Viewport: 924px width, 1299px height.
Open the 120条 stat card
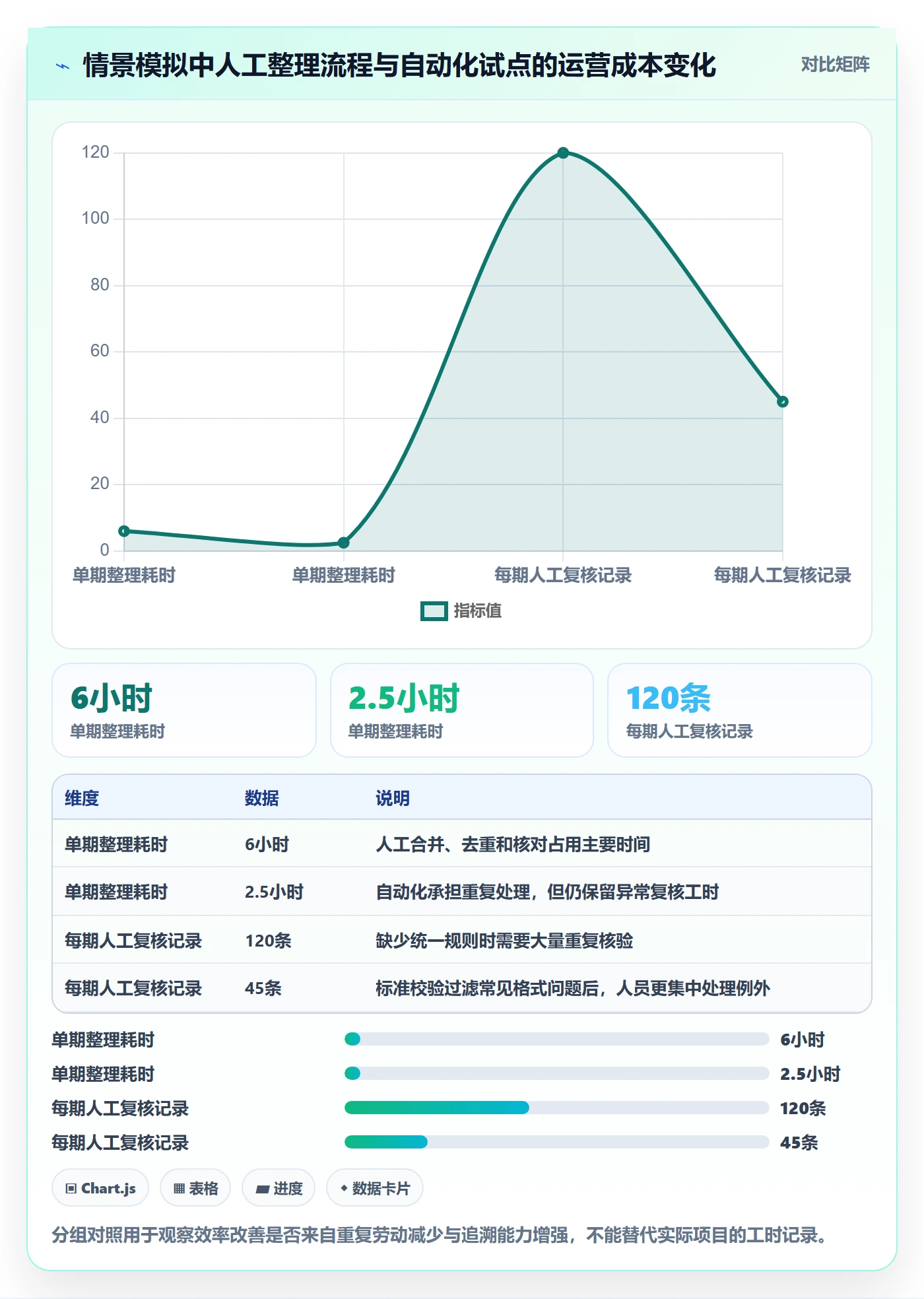coord(740,710)
